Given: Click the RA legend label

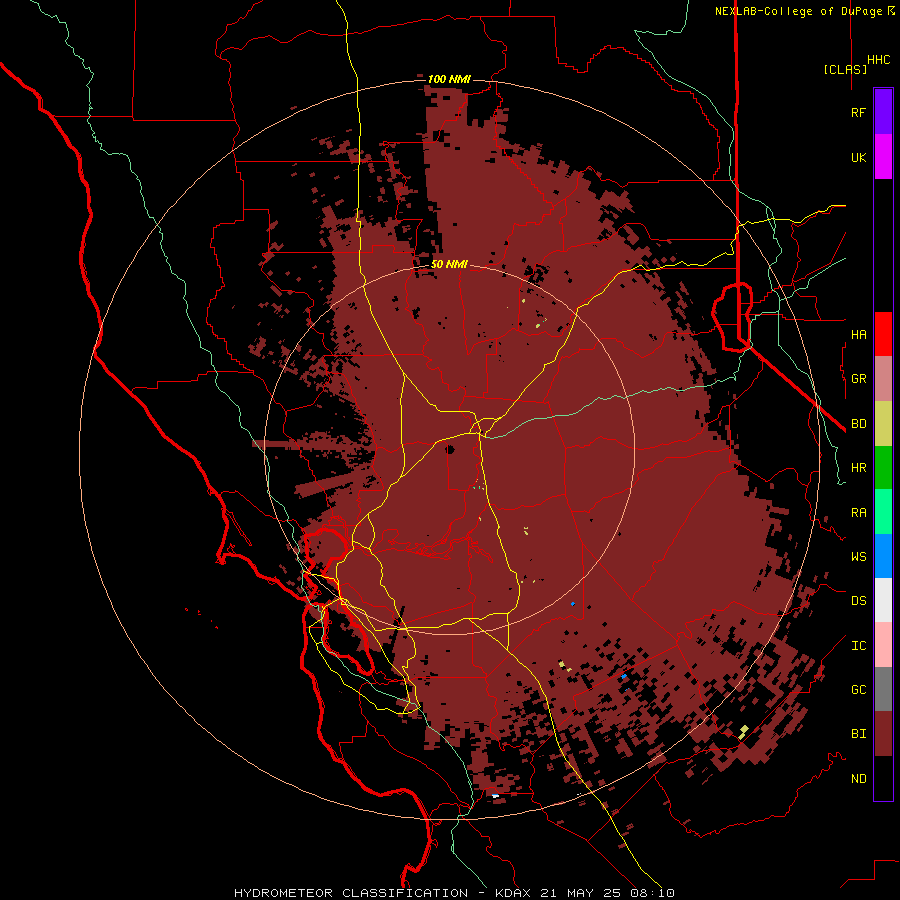Looking at the screenshot, I should coord(858,513).
